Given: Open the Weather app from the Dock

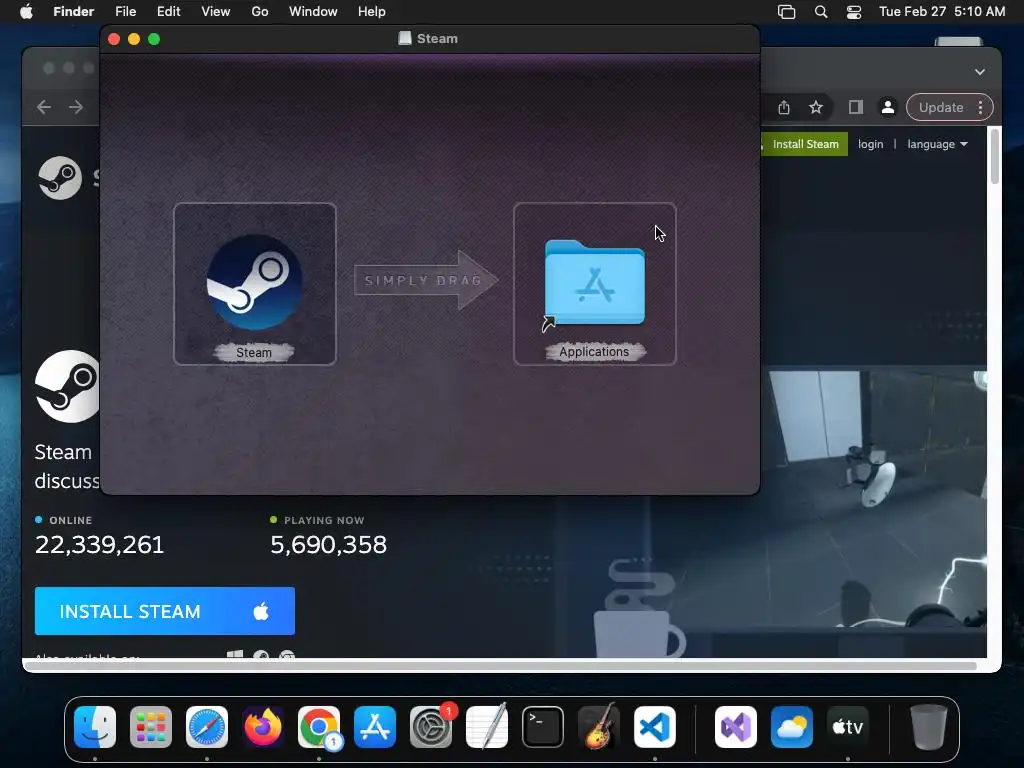Looking at the screenshot, I should (792, 726).
